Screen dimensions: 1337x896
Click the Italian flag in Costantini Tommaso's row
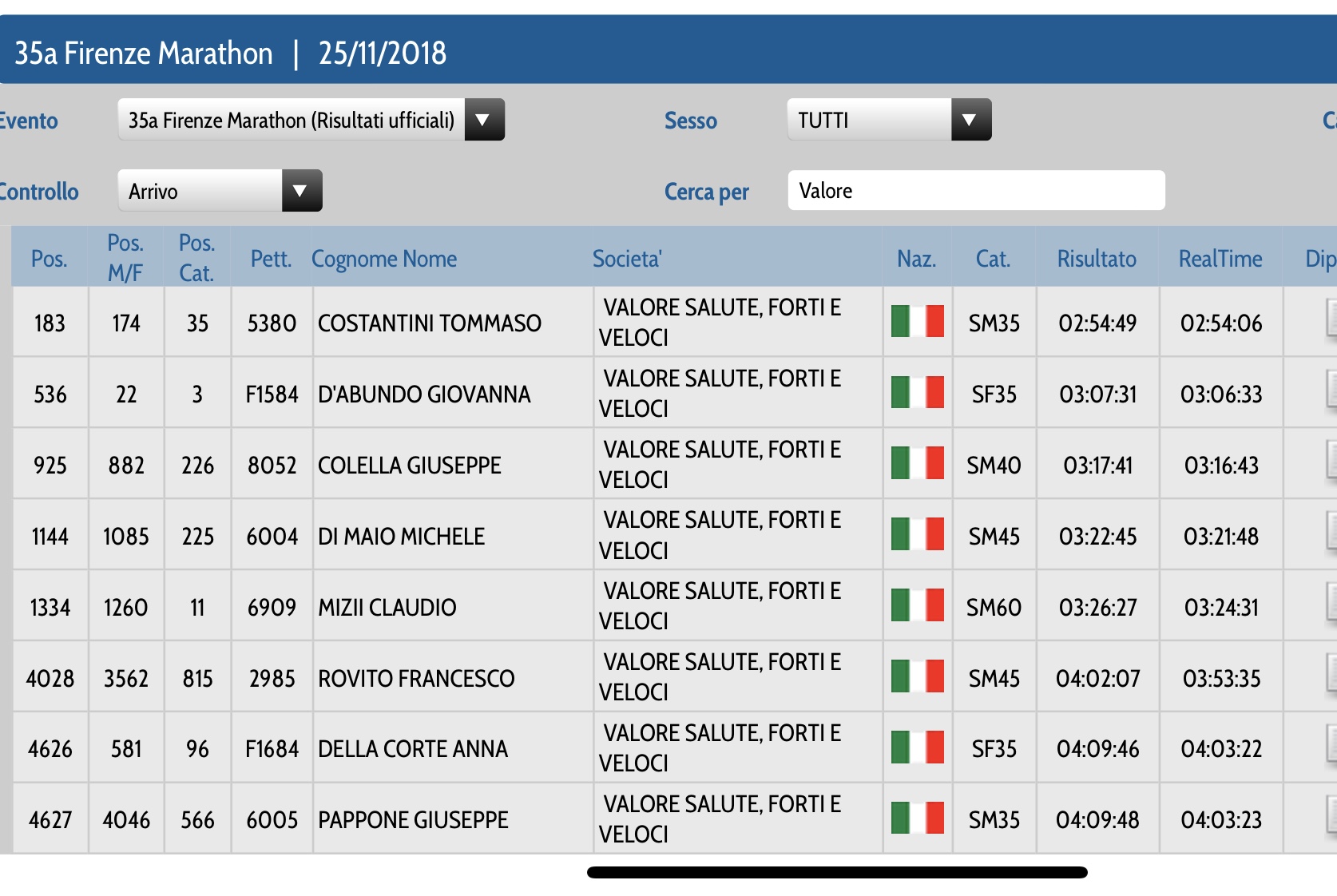pyautogui.click(x=917, y=322)
